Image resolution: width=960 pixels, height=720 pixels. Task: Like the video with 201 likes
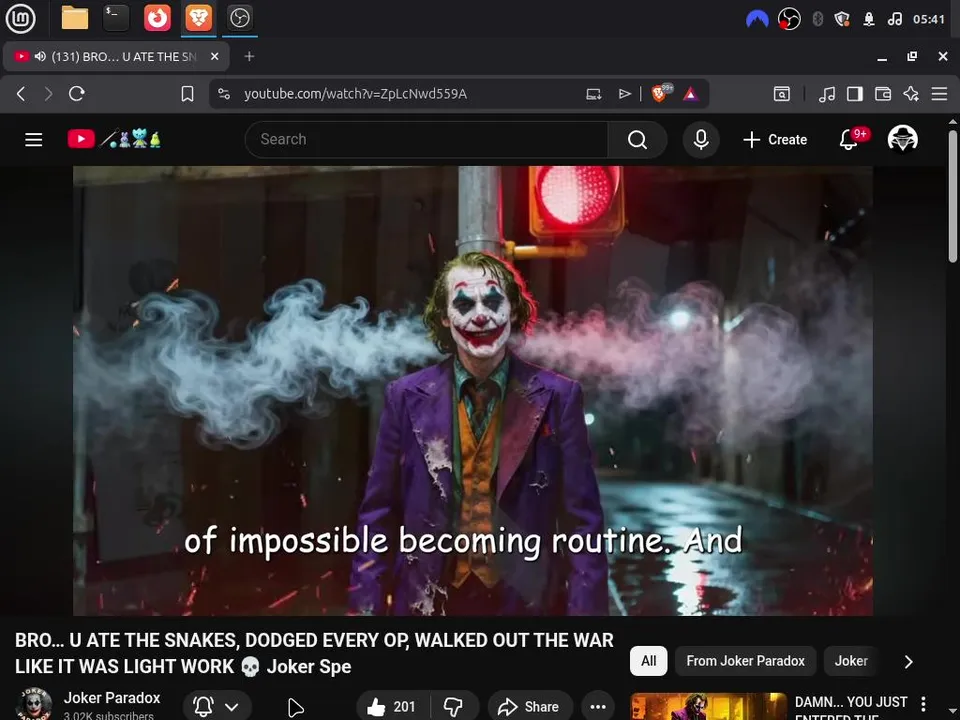(x=392, y=707)
